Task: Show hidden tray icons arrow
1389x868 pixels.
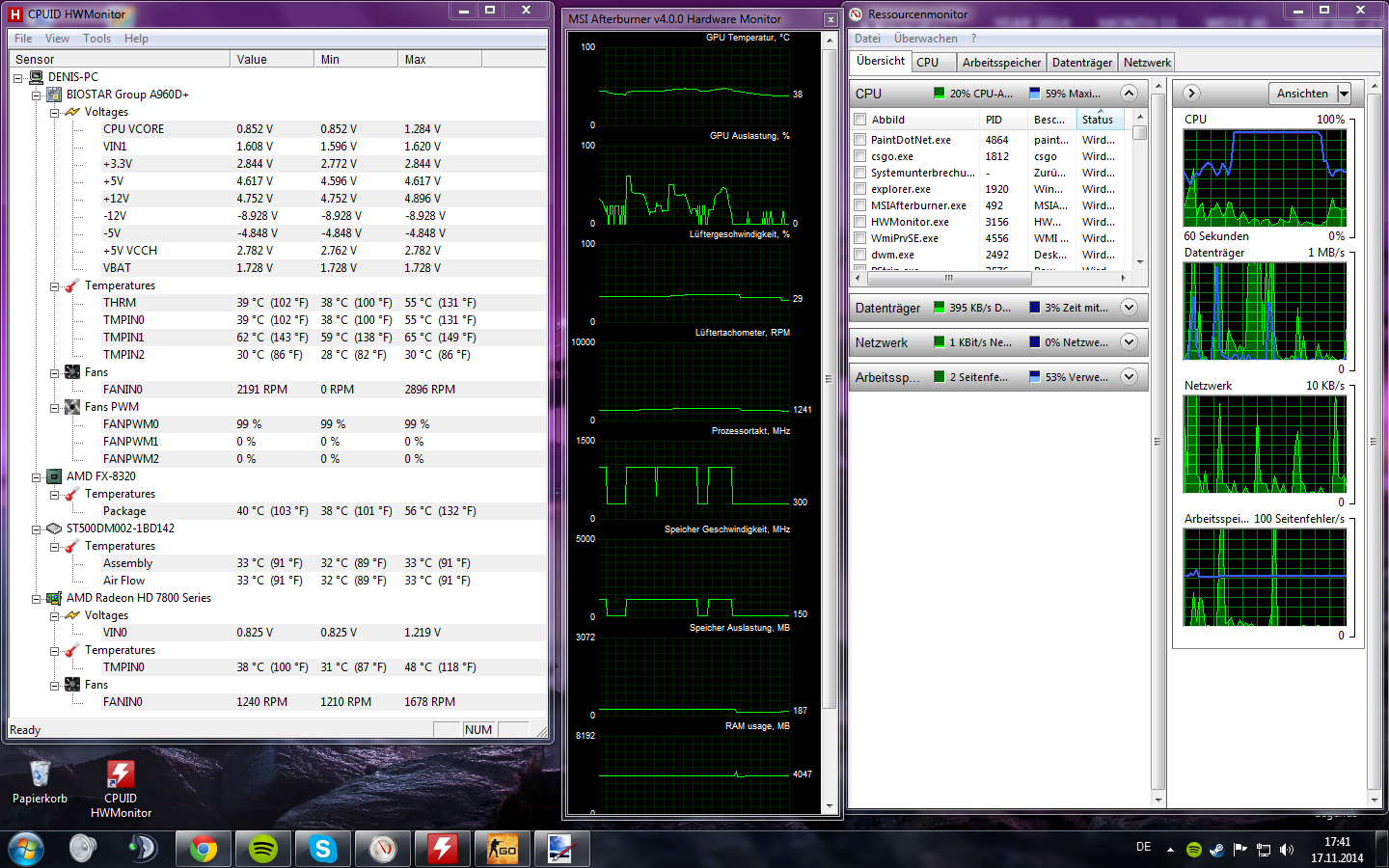Action: [1170, 850]
